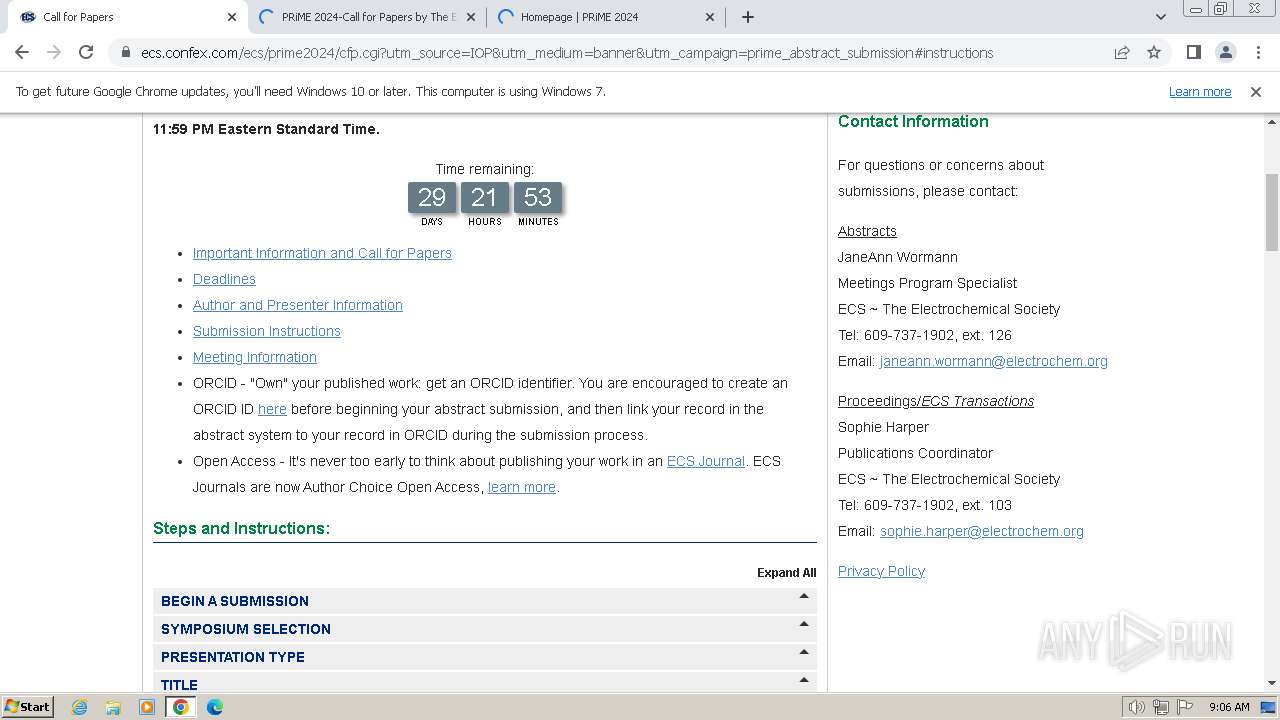Close the Homepage | PRiME 2024 tab
Screen dimensions: 1280x720
710,17
